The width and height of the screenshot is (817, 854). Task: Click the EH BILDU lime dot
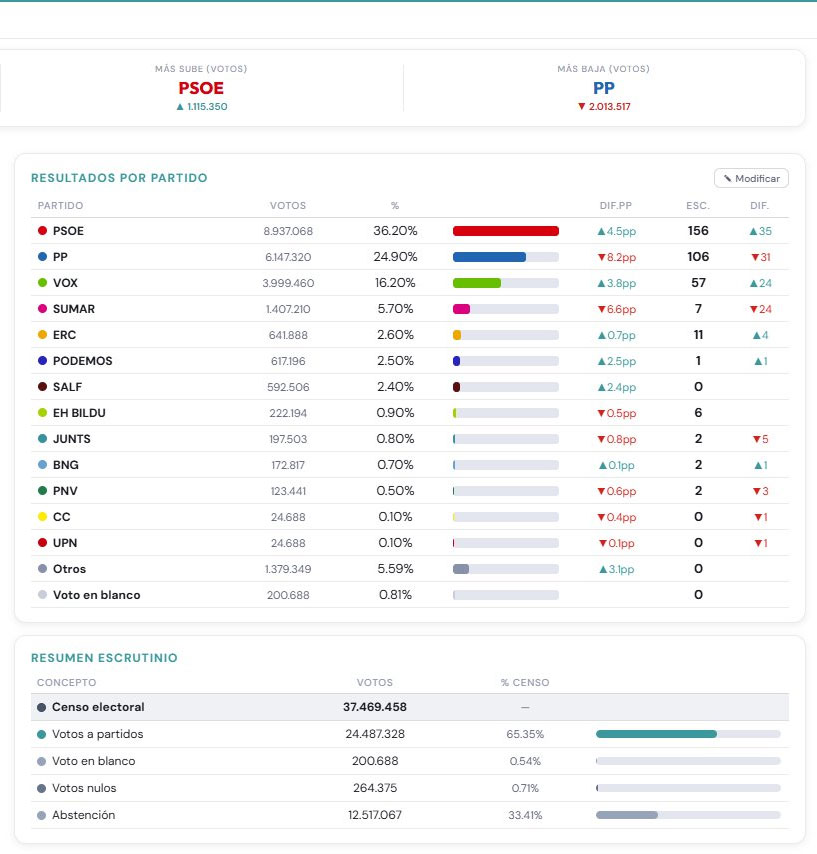point(42,413)
